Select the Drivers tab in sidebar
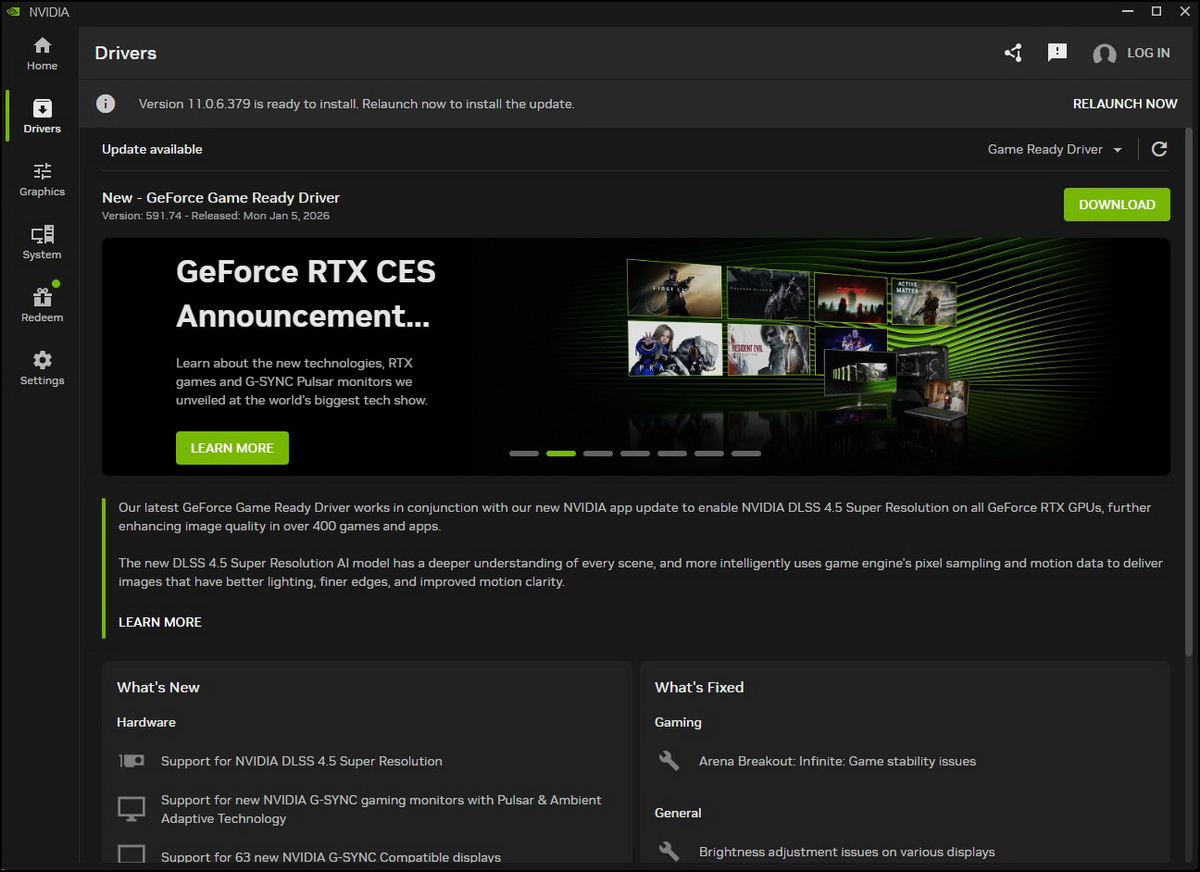Viewport: 1200px width, 872px height. 42,117
